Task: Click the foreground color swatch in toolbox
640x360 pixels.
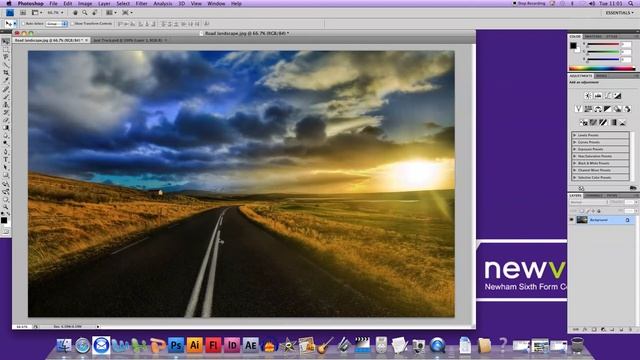Action: 4,220
